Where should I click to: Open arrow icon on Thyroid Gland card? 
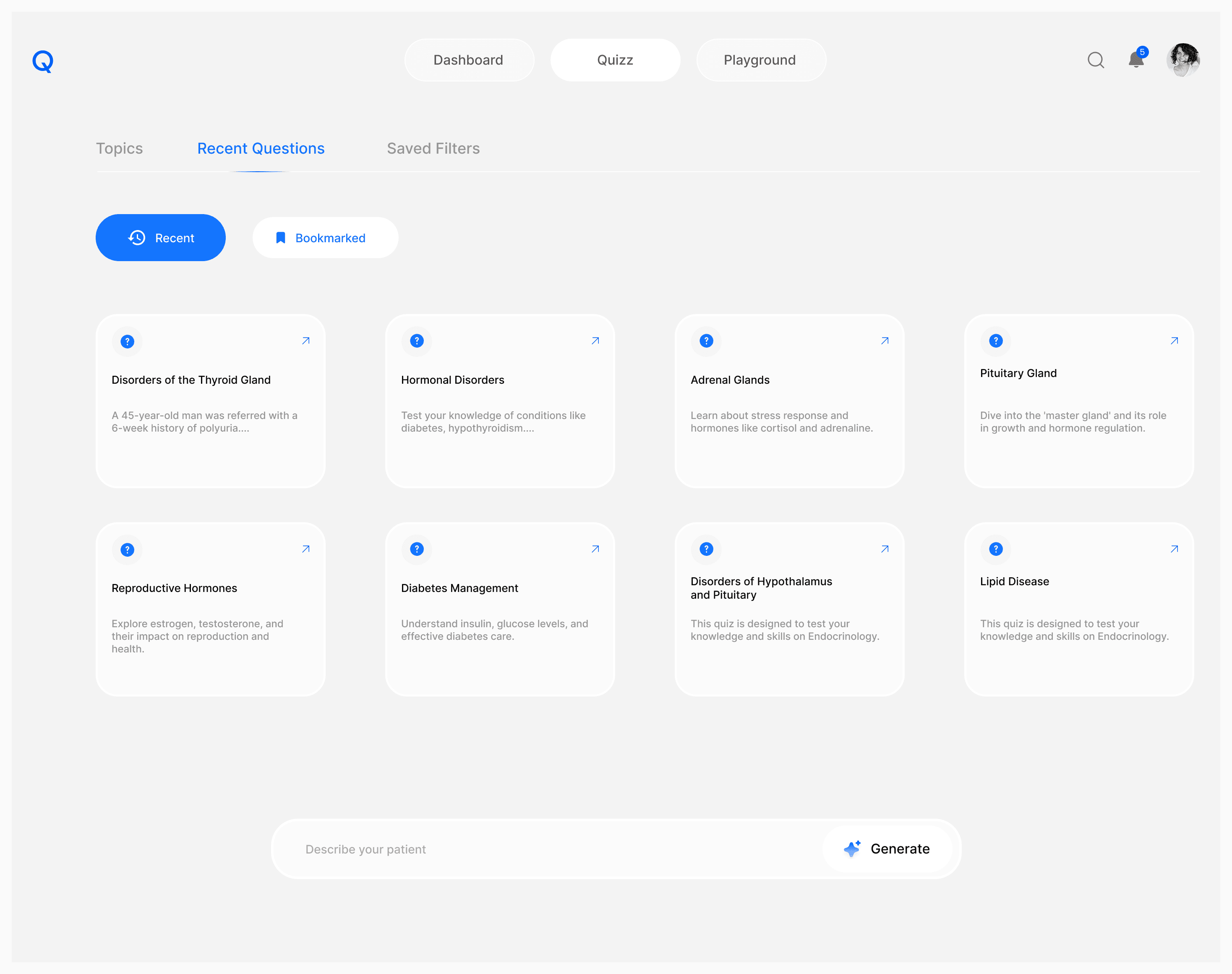[306, 341]
